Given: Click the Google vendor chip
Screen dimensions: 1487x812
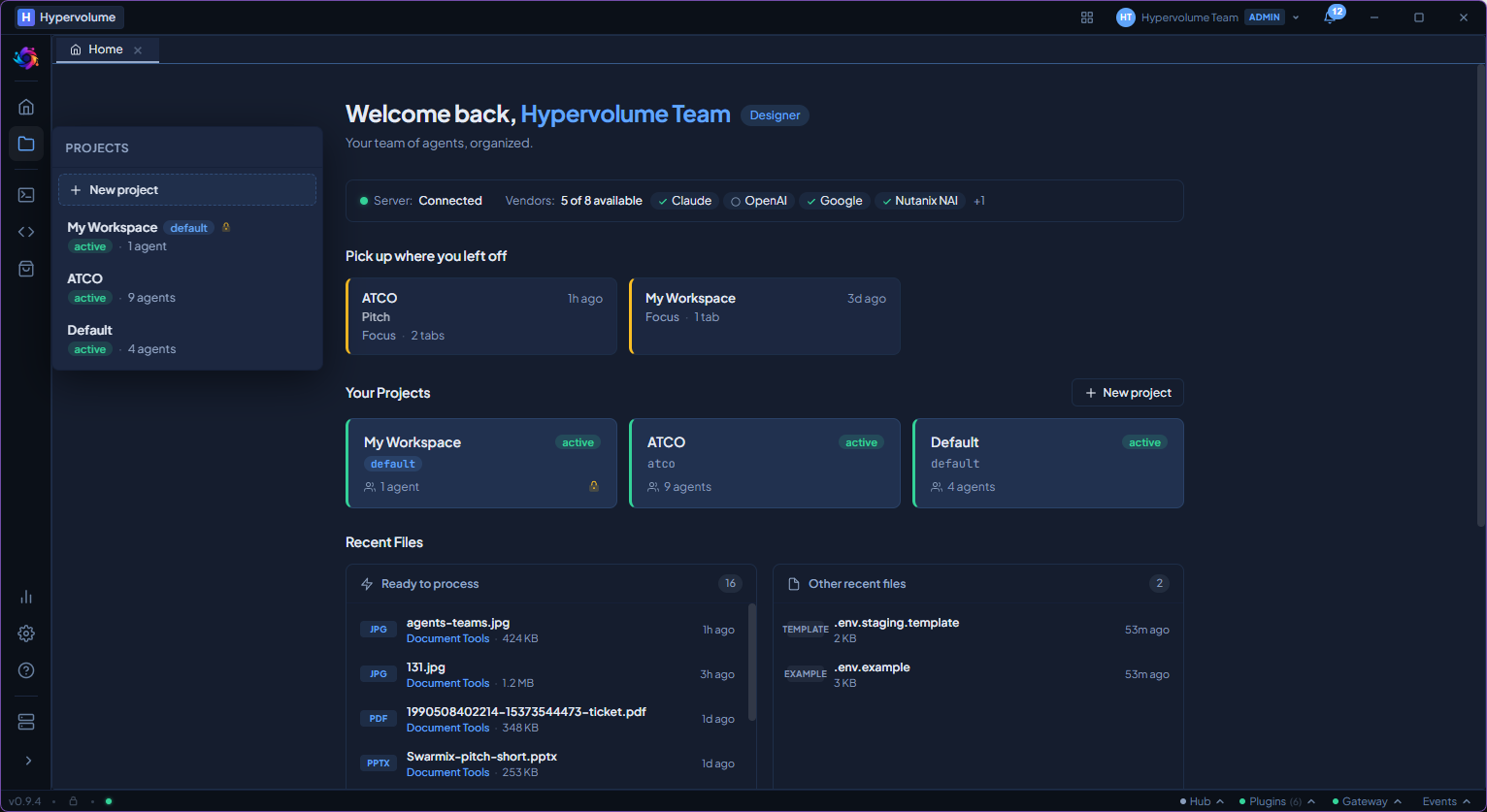Looking at the screenshot, I should (x=834, y=201).
